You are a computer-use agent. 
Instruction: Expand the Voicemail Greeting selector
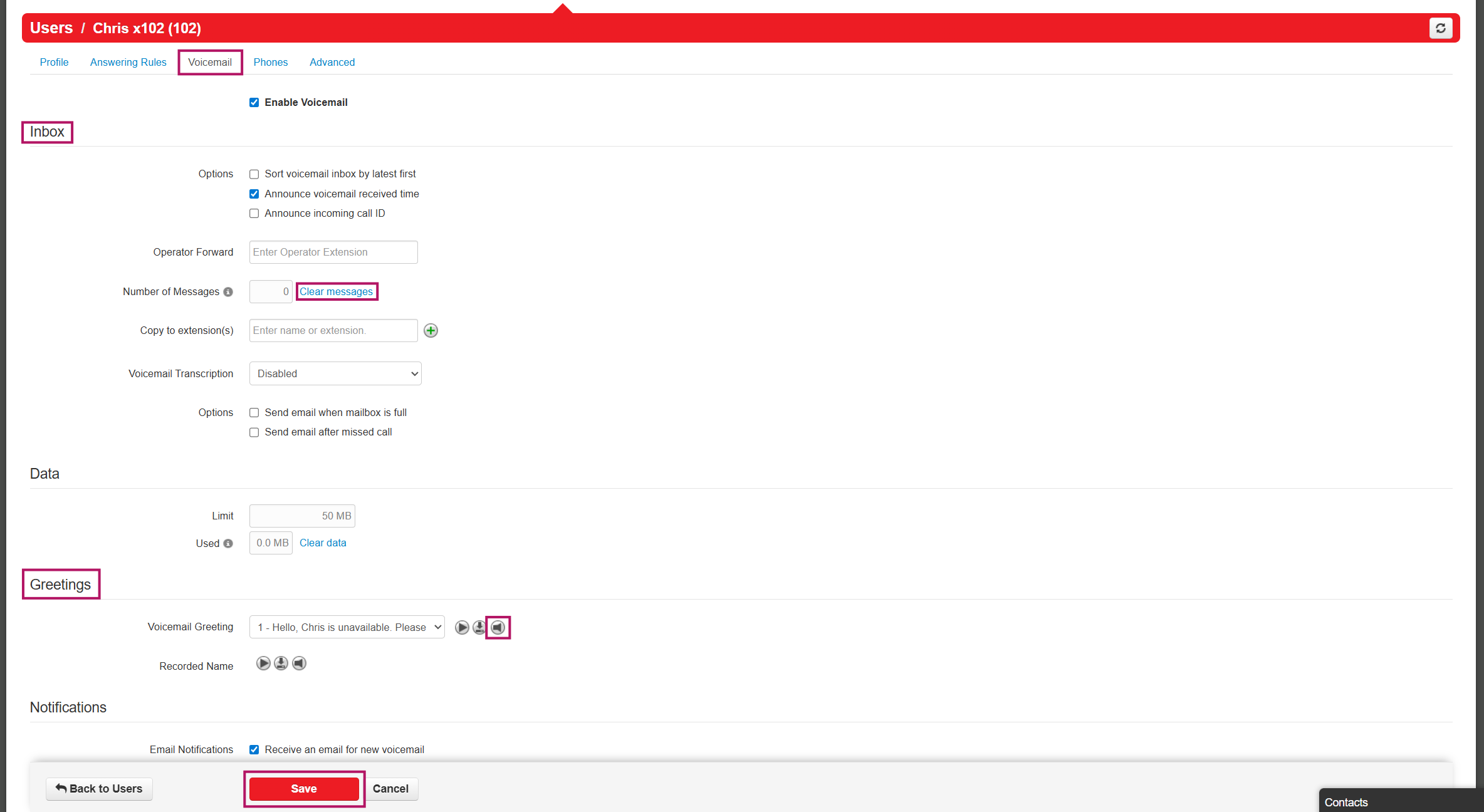coord(347,627)
